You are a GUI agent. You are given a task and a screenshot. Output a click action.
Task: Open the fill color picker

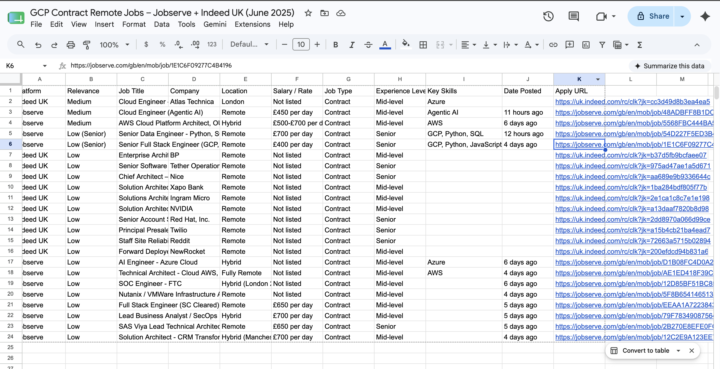pos(405,44)
